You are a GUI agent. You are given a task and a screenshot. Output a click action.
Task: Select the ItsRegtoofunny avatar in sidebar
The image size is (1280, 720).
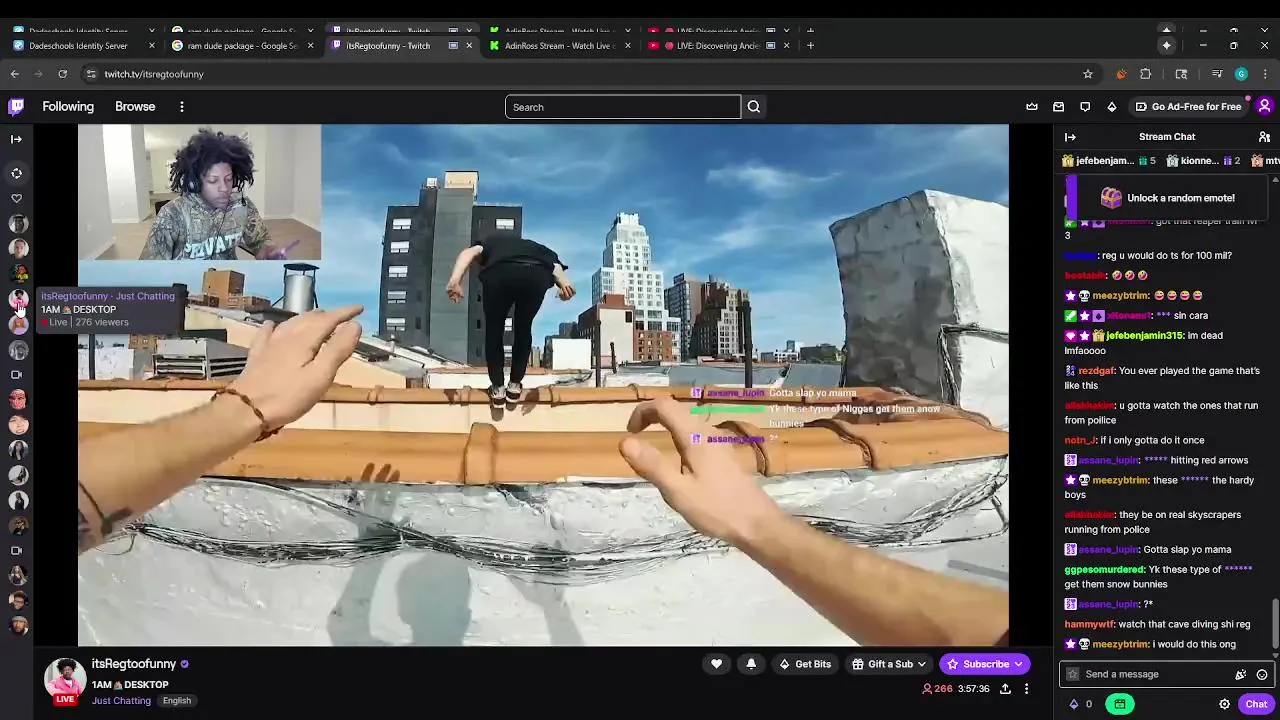[x=18, y=299]
